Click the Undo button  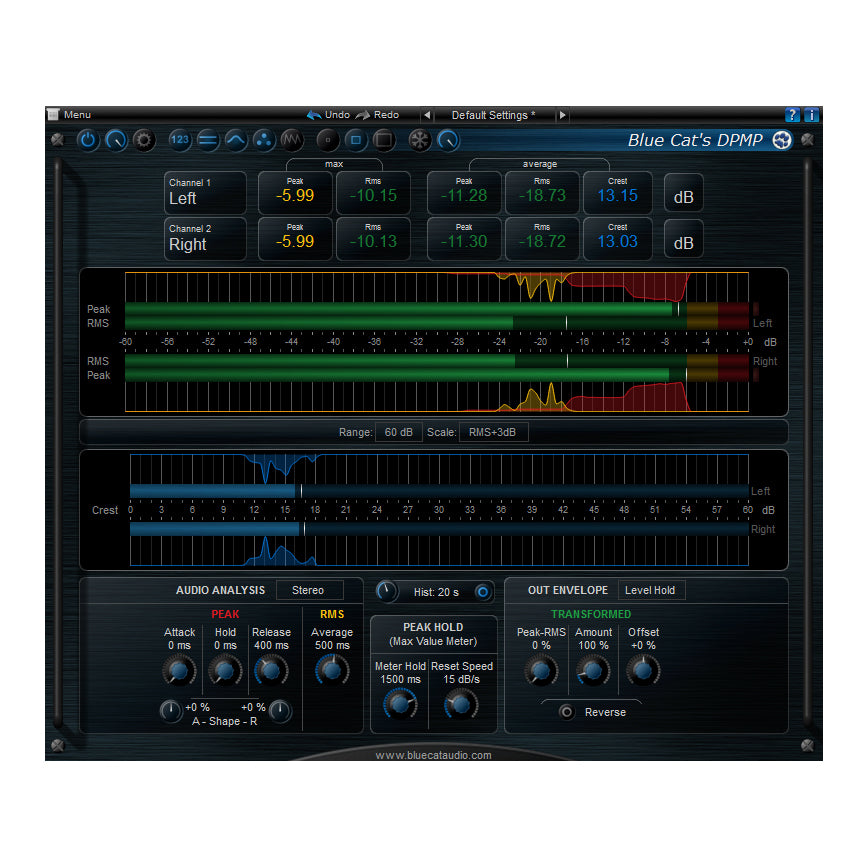click(x=329, y=115)
